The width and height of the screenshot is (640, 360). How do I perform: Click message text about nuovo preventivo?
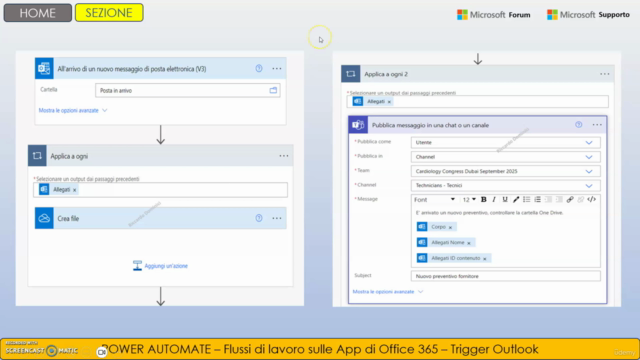click(489, 213)
